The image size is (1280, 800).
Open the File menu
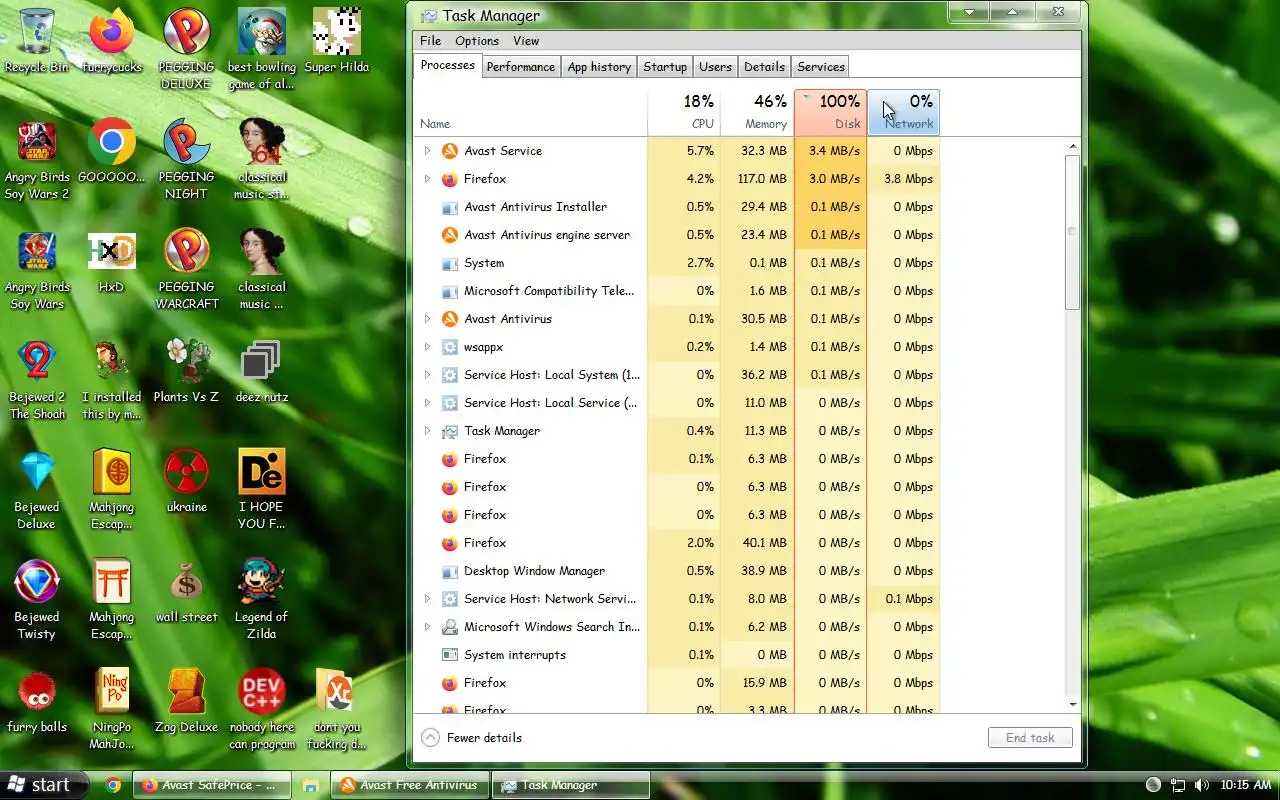(430, 41)
